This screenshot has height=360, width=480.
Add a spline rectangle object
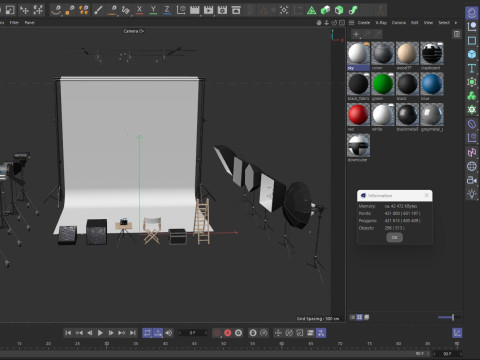click(472, 40)
